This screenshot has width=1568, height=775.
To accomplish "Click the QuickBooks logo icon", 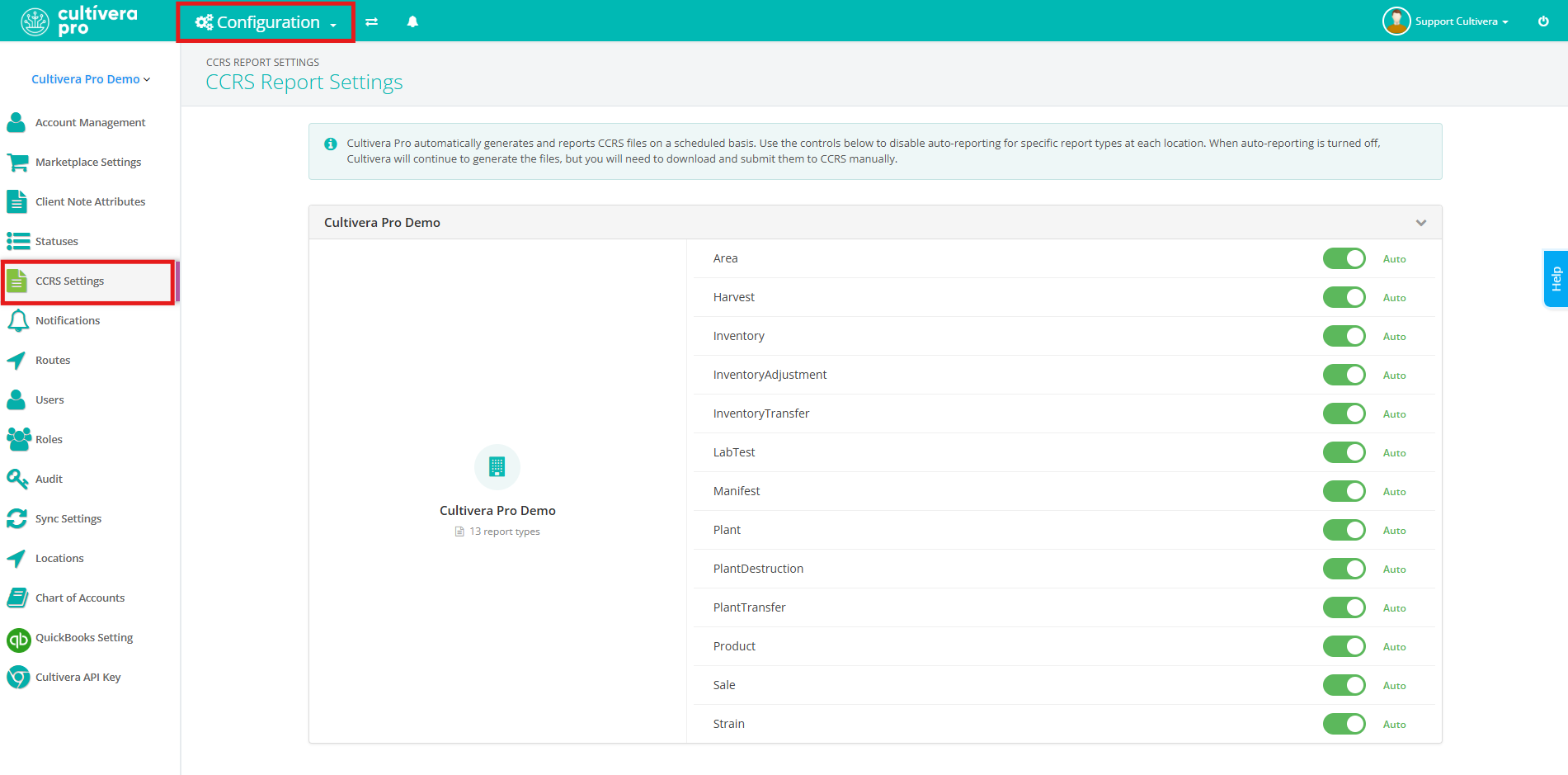I will point(18,640).
